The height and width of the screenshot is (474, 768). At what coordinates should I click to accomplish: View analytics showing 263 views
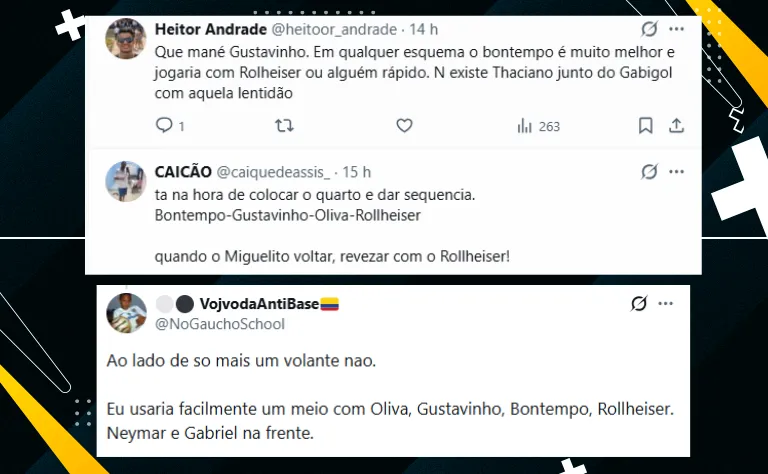tap(538, 126)
